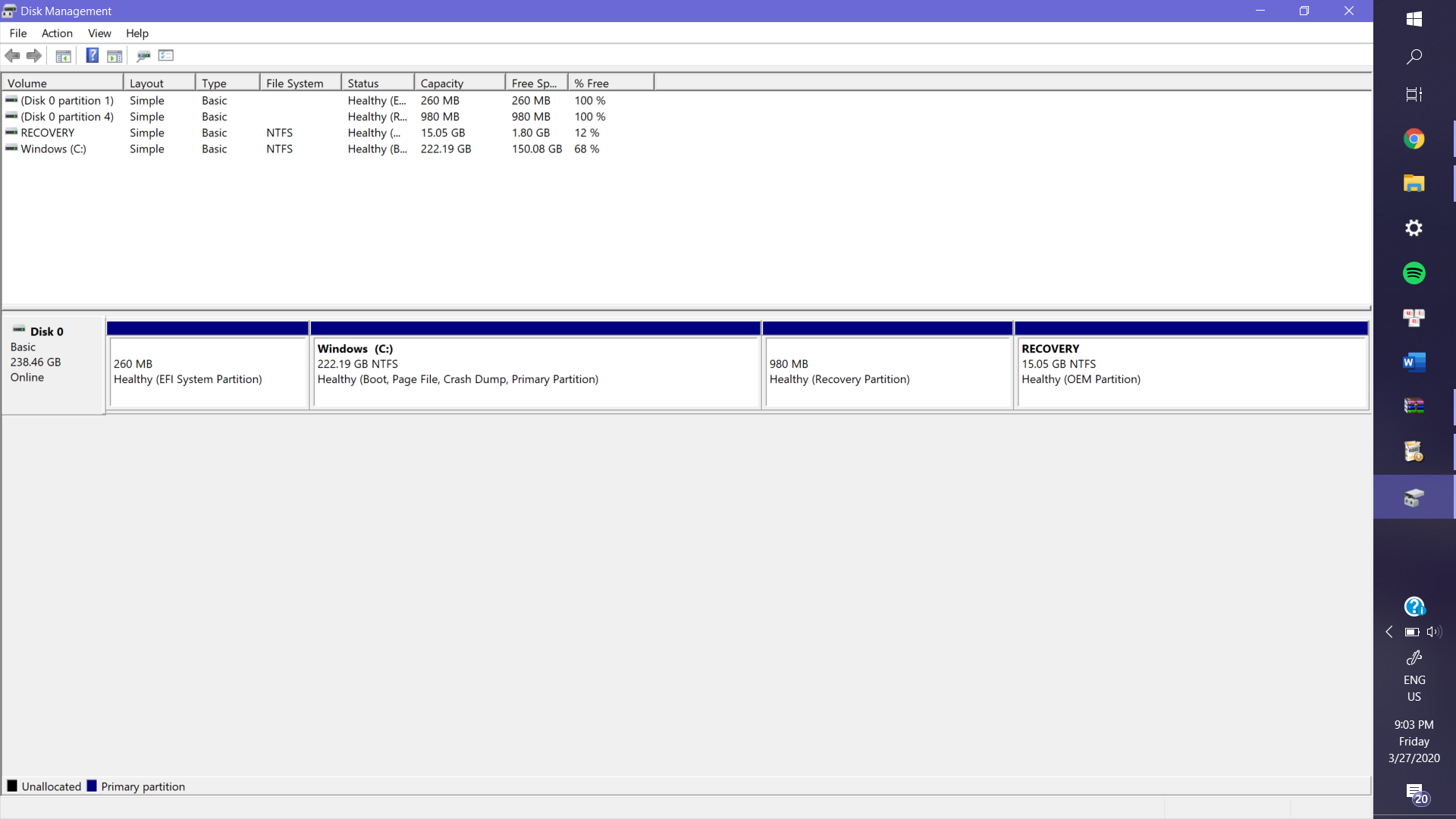
Task: Open the Settings gear on the taskbar
Action: [x=1414, y=228]
